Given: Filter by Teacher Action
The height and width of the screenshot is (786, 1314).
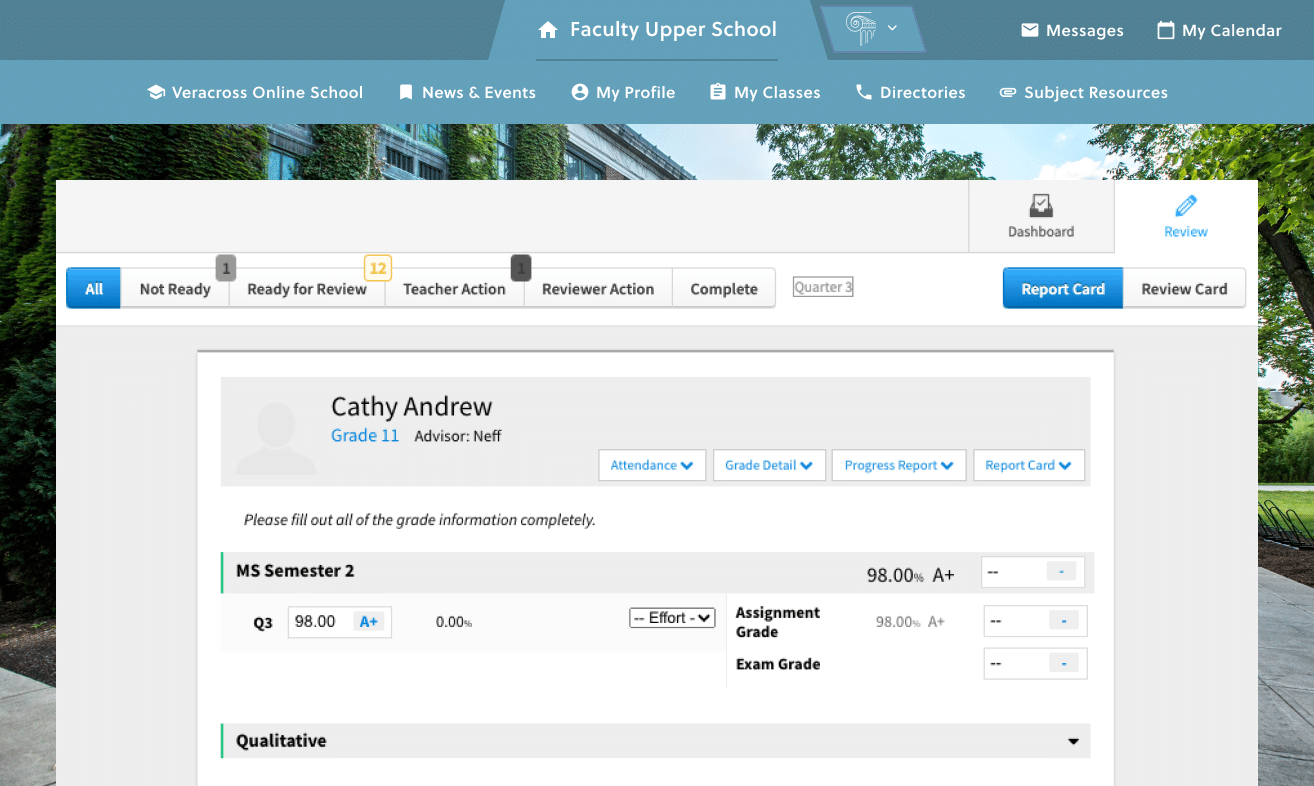Looking at the screenshot, I should pyautogui.click(x=454, y=288).
